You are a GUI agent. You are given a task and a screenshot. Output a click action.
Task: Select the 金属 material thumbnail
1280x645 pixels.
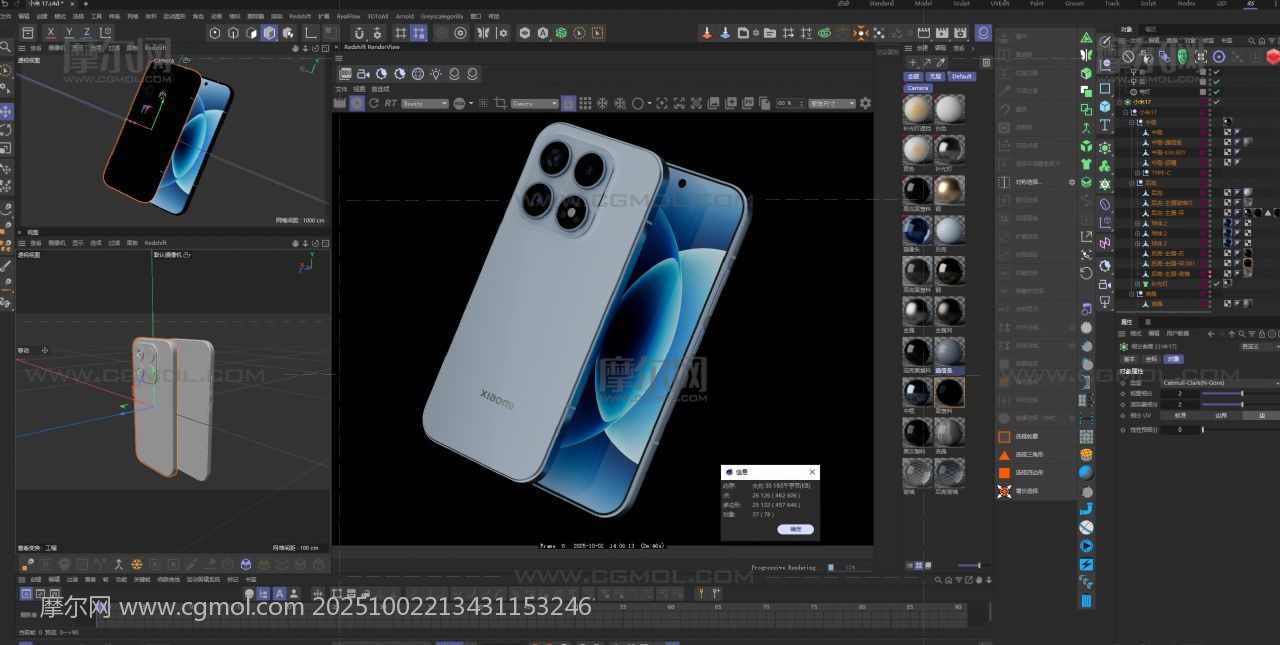[916, 310]
